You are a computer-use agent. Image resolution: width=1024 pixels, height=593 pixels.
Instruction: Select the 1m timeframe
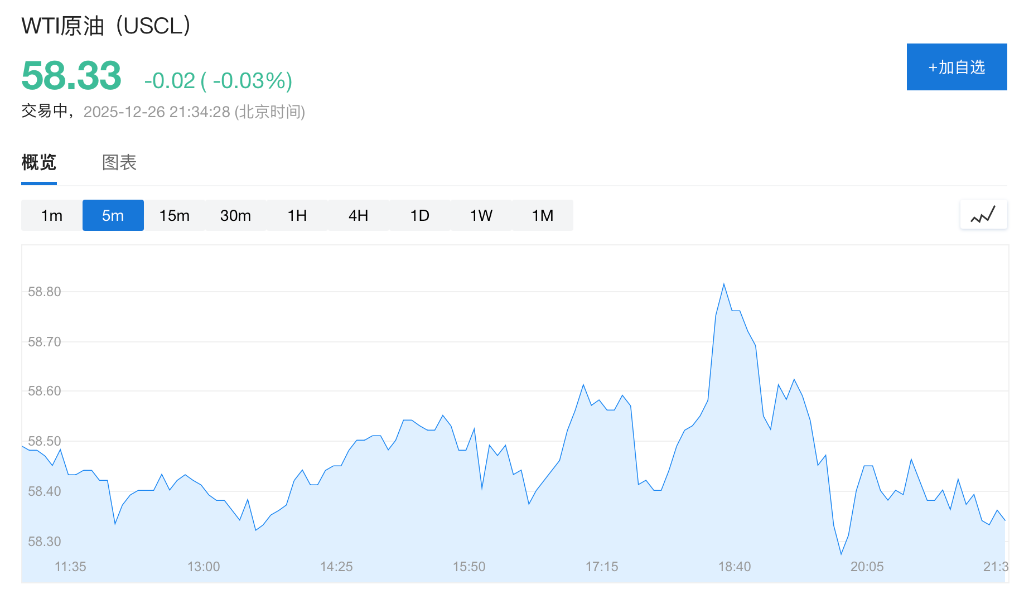[x=52, y=216]
